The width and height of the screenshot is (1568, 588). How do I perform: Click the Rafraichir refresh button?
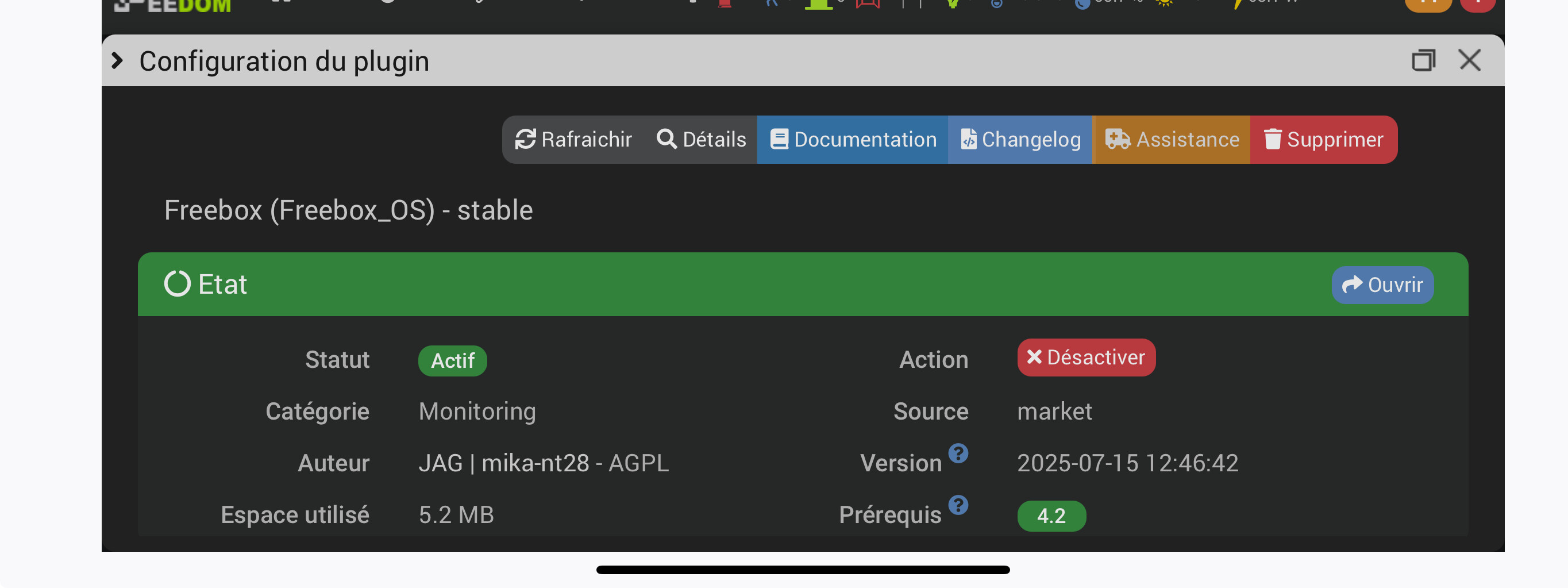tap(573, 140)
